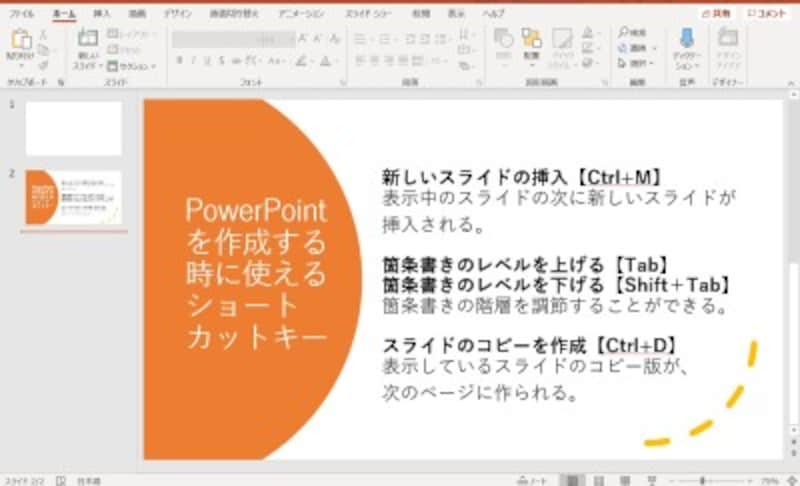Click the Quick Styles (クイックスタイル) icon
This screenshot has width=800, height=486.
[561, 40]
